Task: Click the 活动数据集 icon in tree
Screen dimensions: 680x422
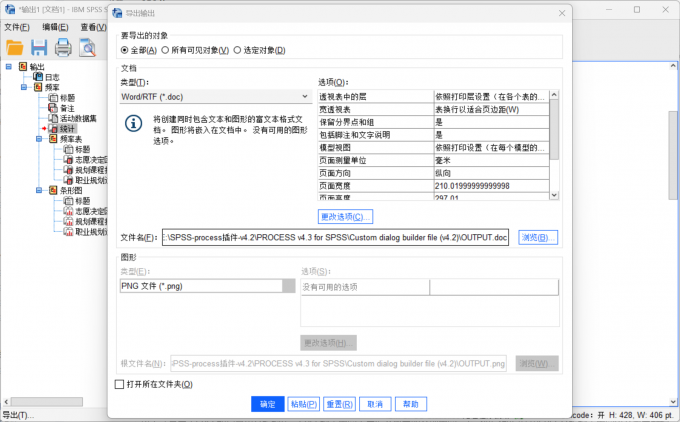Action: click(x=53, y=118)
